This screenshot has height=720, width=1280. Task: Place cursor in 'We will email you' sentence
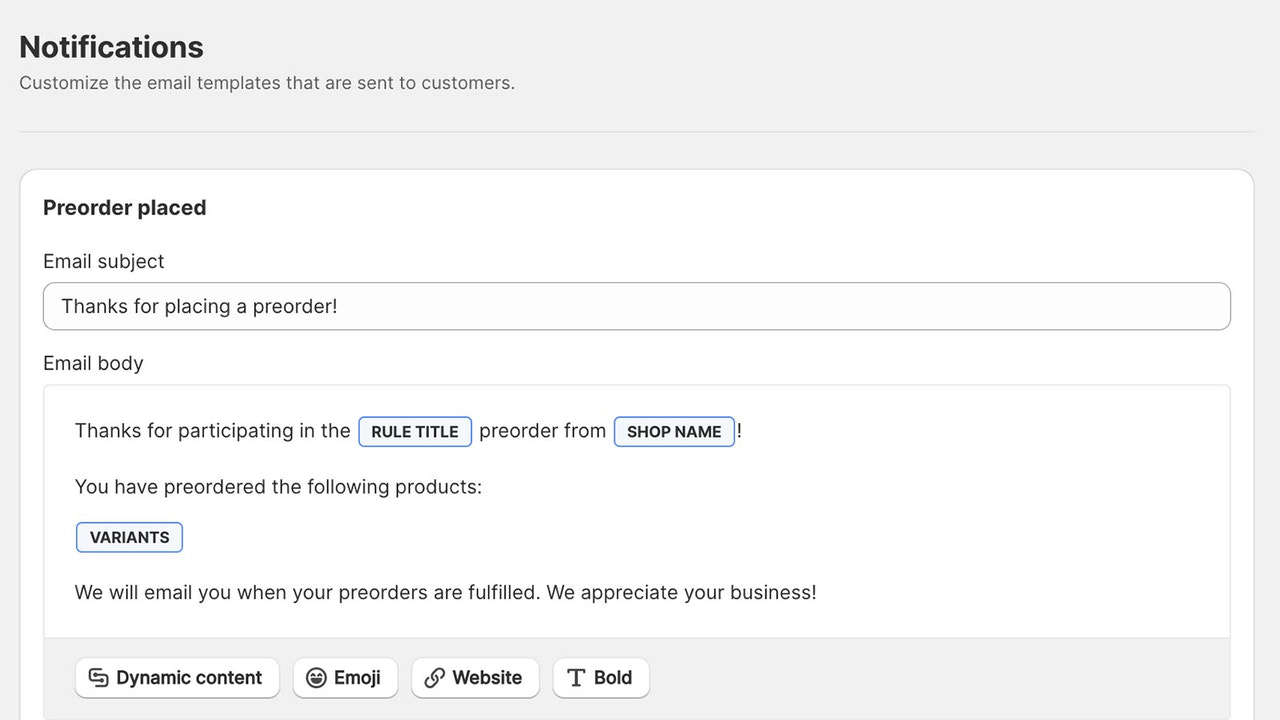click(445, 592)
